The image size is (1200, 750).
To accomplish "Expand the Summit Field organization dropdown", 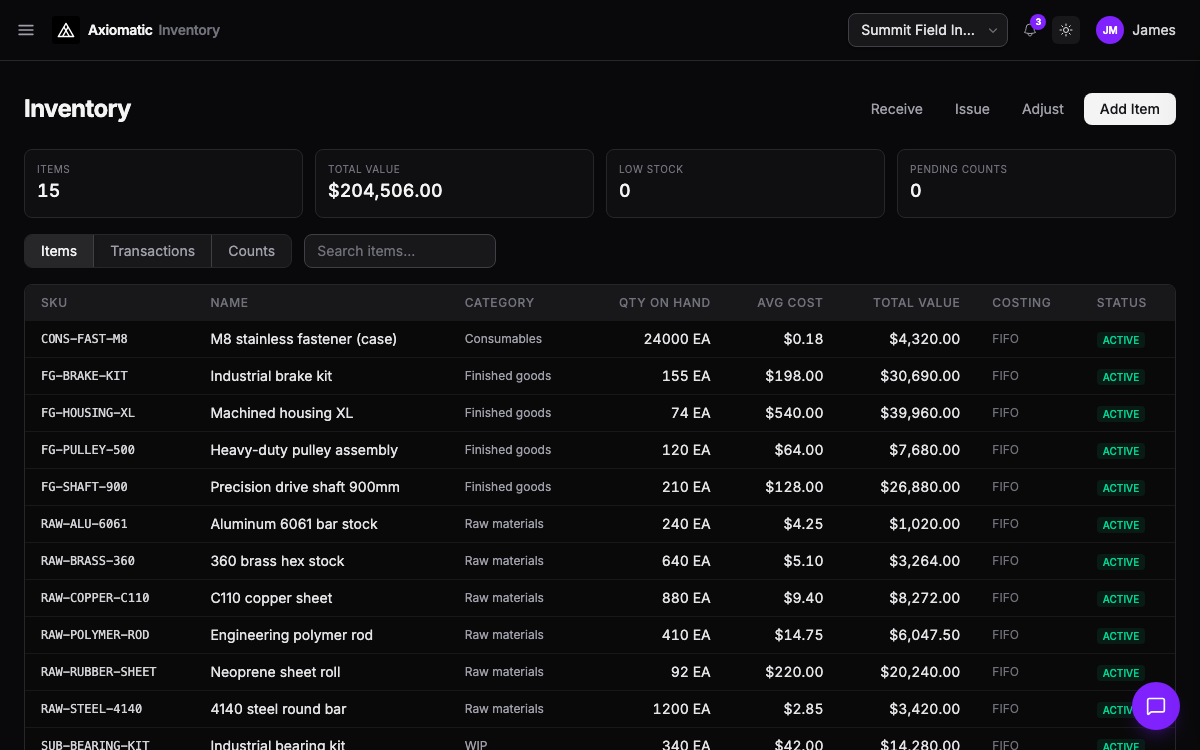I will [927, 30].
